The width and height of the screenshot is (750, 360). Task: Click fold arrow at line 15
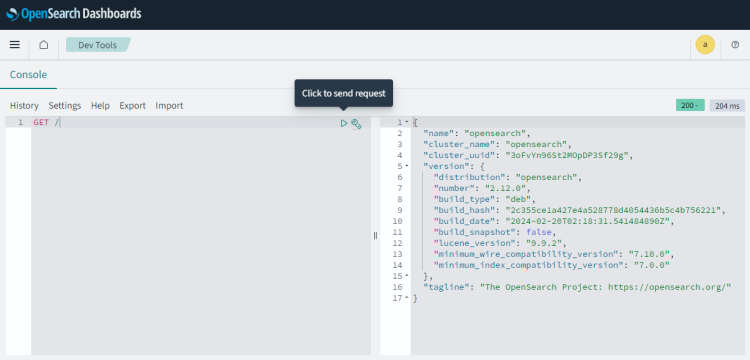[407, 276]
